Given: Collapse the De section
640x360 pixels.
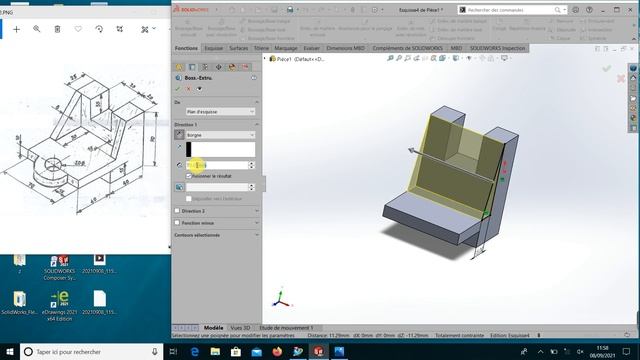Looking at the screenshot, I should pyautogui.click(x=257, y=102).
